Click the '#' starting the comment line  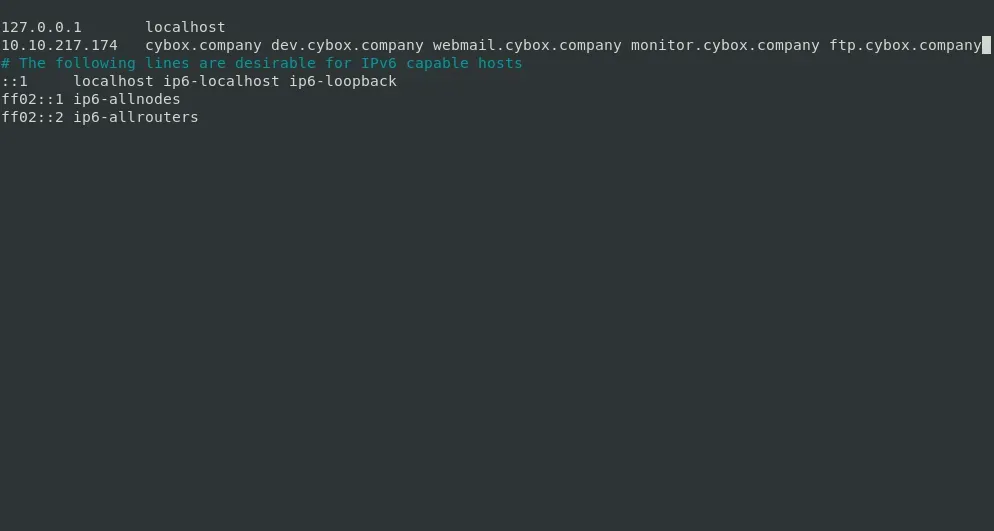pyautogui.click(x=5, y=63)
